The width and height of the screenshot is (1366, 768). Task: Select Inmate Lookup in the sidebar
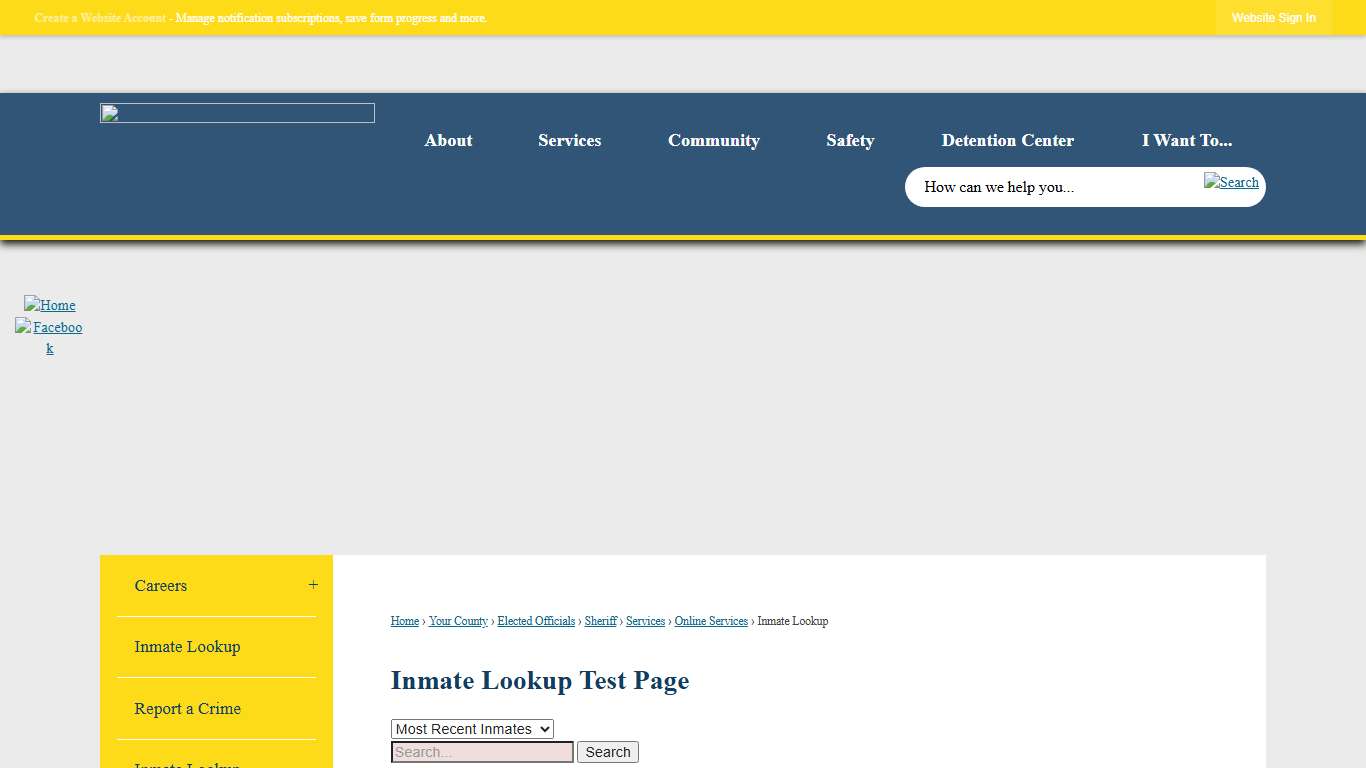click(187, 647)
